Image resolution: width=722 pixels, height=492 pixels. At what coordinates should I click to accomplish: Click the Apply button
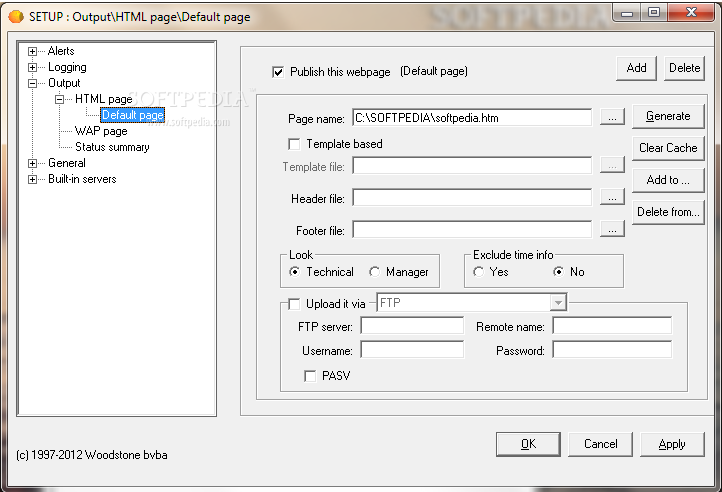point(672,444)
